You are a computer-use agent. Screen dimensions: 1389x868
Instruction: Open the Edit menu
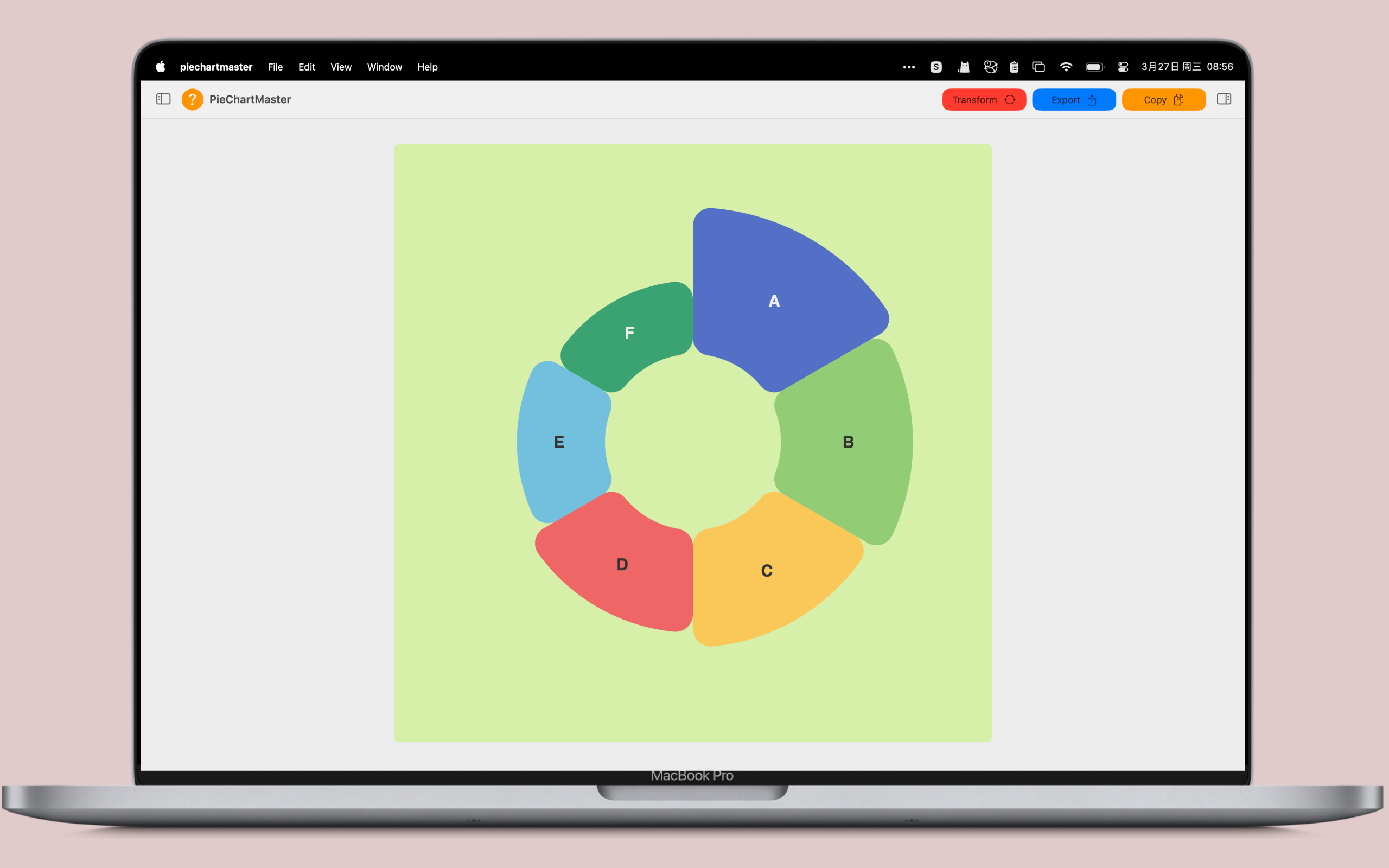pyautogui.click(x=307, y=67)
